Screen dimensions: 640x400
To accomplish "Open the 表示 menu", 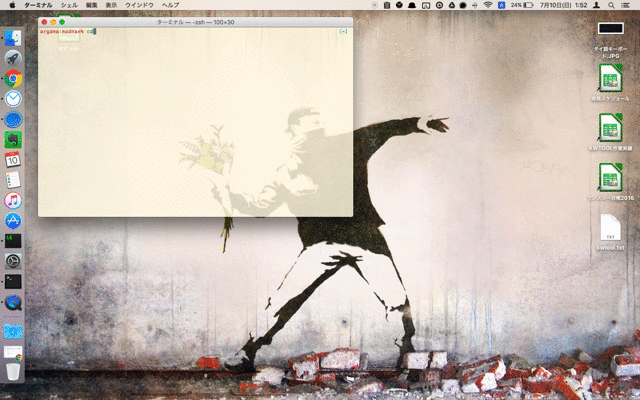I will coord(111,5).
